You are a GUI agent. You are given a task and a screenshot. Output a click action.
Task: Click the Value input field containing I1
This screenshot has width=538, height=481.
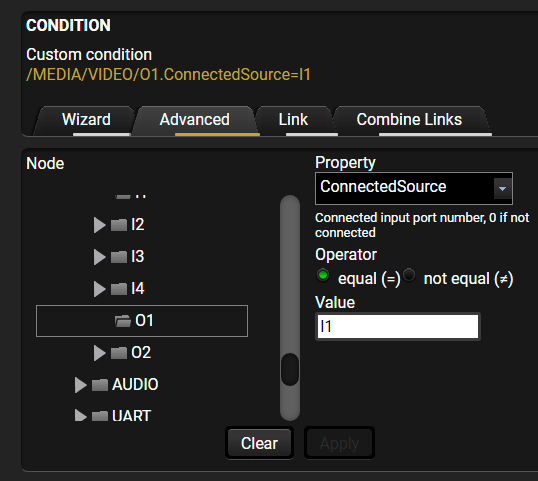click(398, 326)
